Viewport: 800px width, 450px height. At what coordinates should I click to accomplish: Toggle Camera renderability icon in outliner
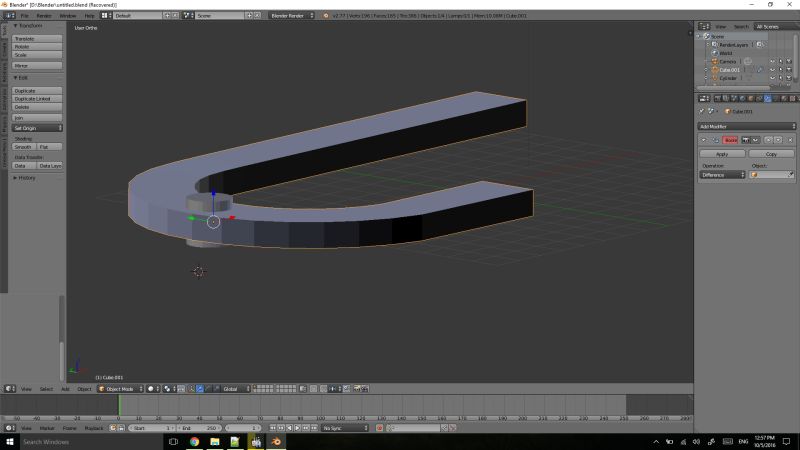[789, 62]
